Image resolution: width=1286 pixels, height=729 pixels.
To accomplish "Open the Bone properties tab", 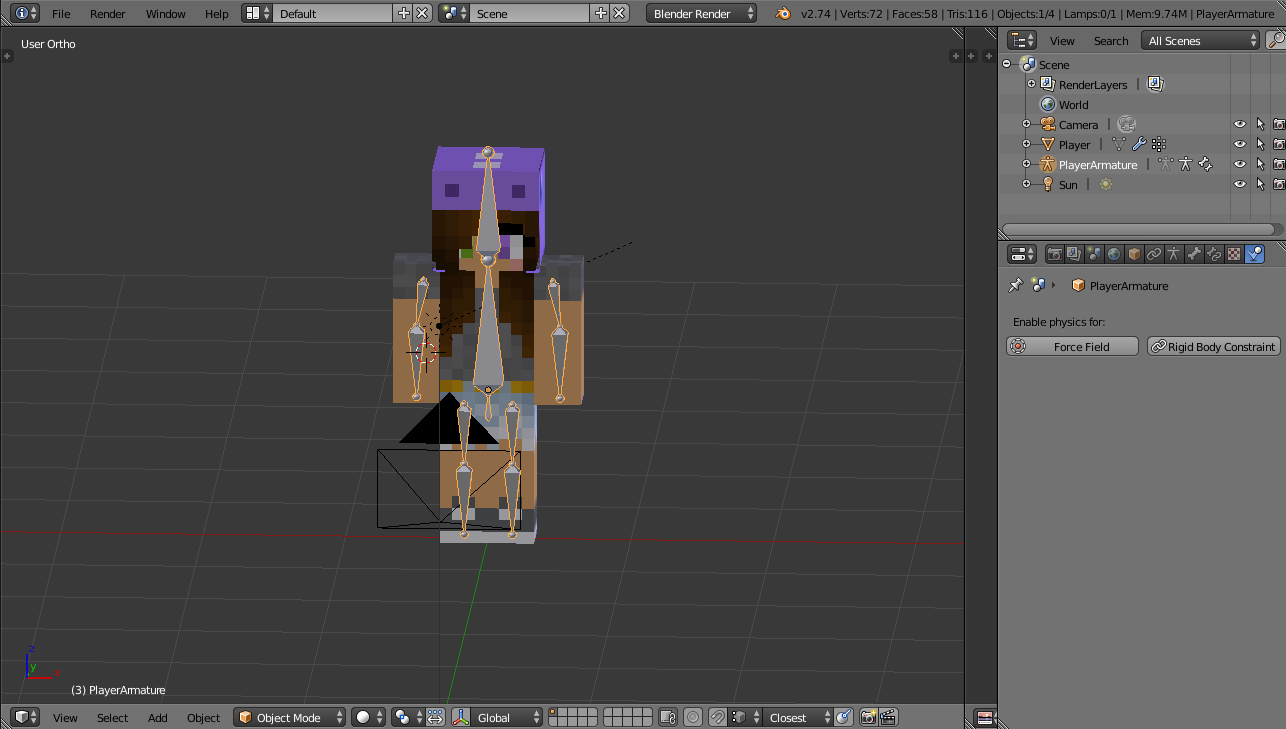I will [1194, 254].
